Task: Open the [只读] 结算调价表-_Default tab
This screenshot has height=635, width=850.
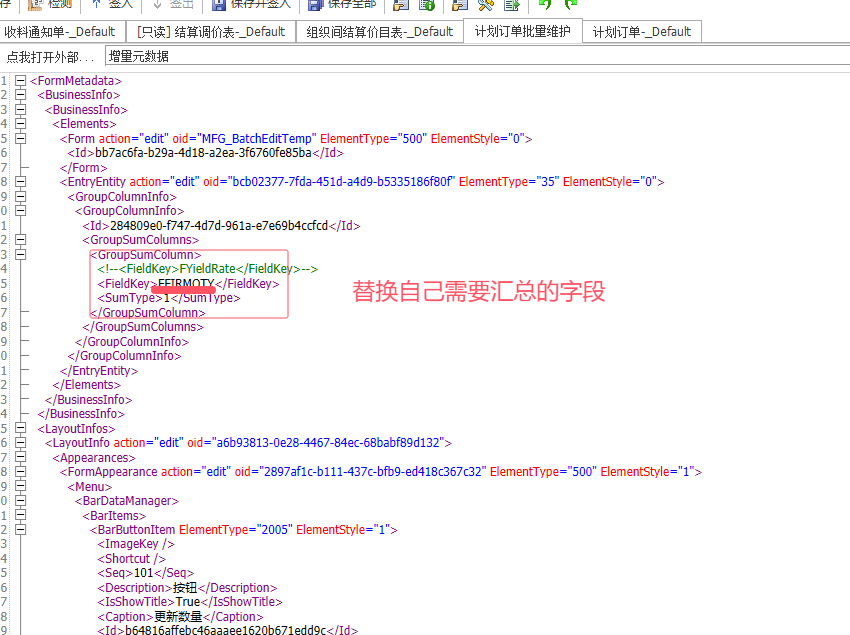Action: (x=211, y=32)
